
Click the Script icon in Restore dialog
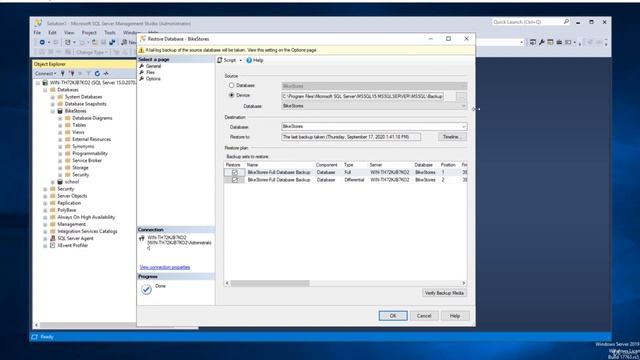pyautogui.click(x=220, y=60)
